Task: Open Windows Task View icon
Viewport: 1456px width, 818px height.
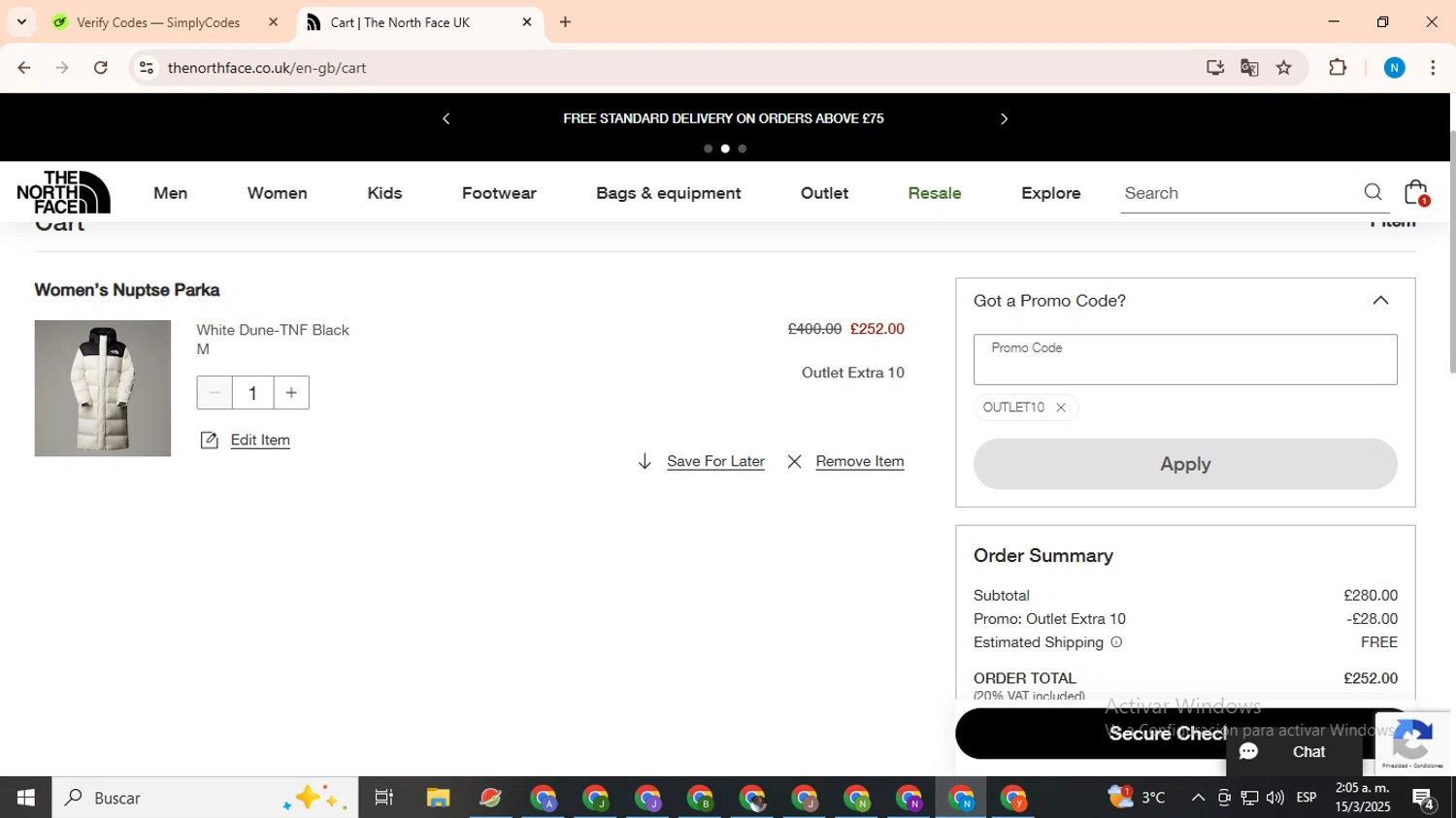Action: coord(384,798)
